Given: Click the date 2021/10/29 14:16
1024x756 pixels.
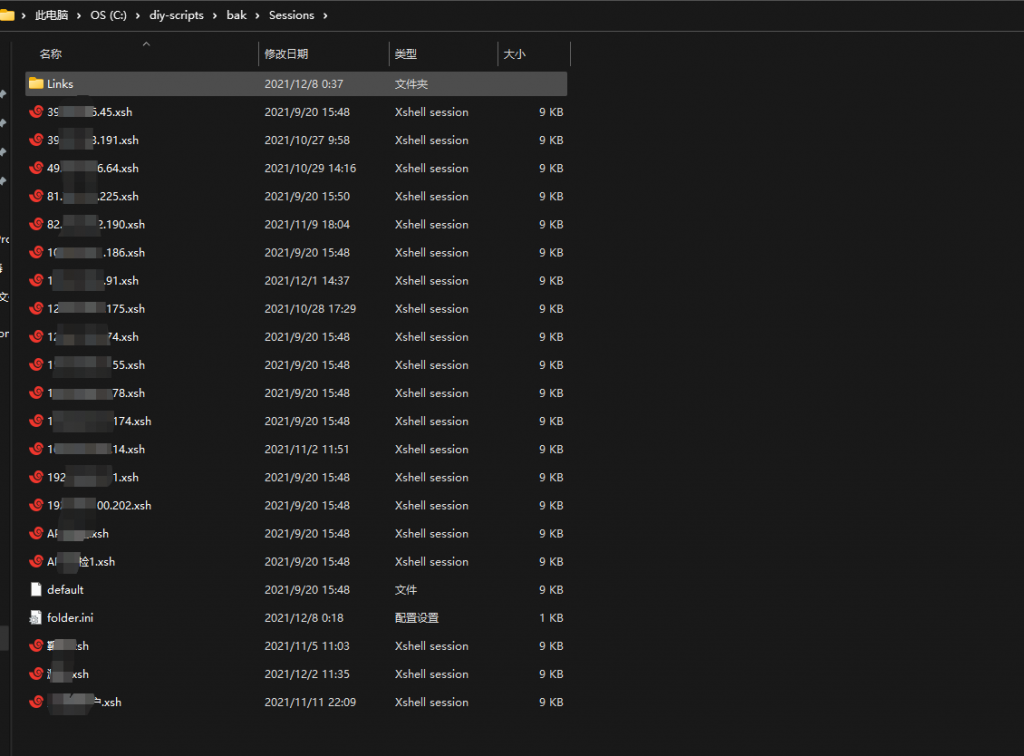Looking at the screenshot, I should point(310,168).
